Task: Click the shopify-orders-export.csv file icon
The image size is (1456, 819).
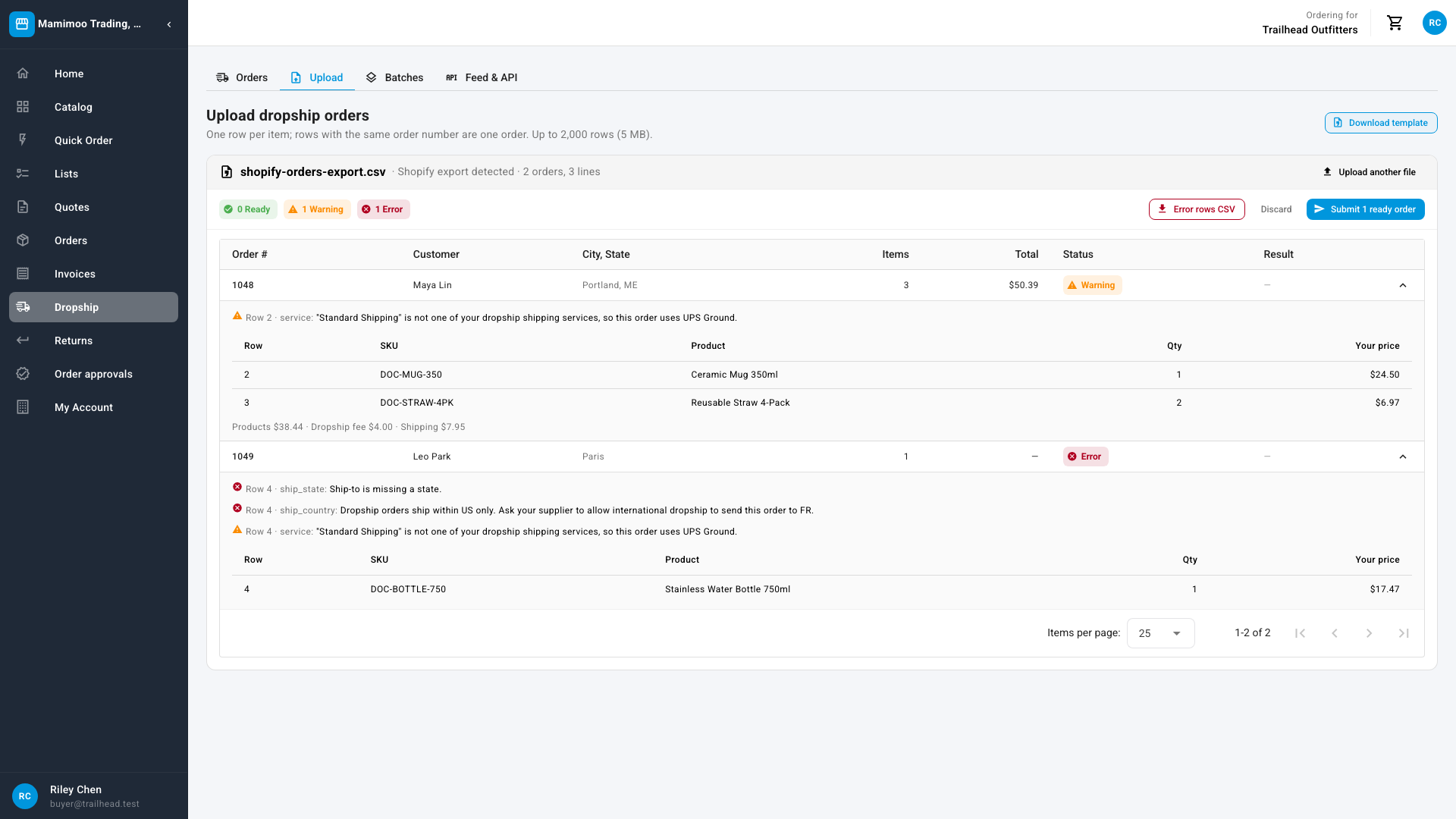Action: tap(226, 172)
